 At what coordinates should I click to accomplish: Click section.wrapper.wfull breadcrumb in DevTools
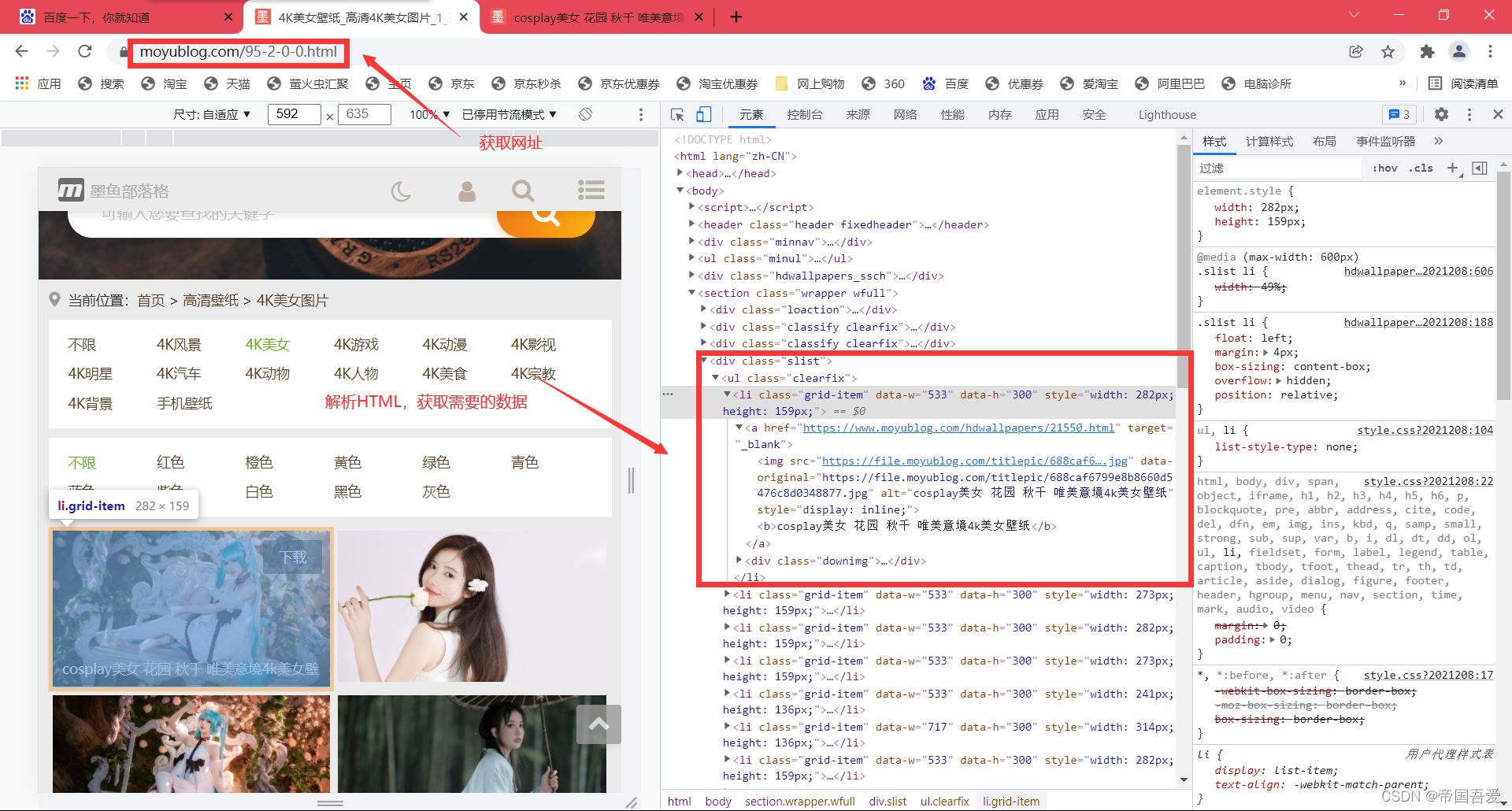tap(800, 801)
